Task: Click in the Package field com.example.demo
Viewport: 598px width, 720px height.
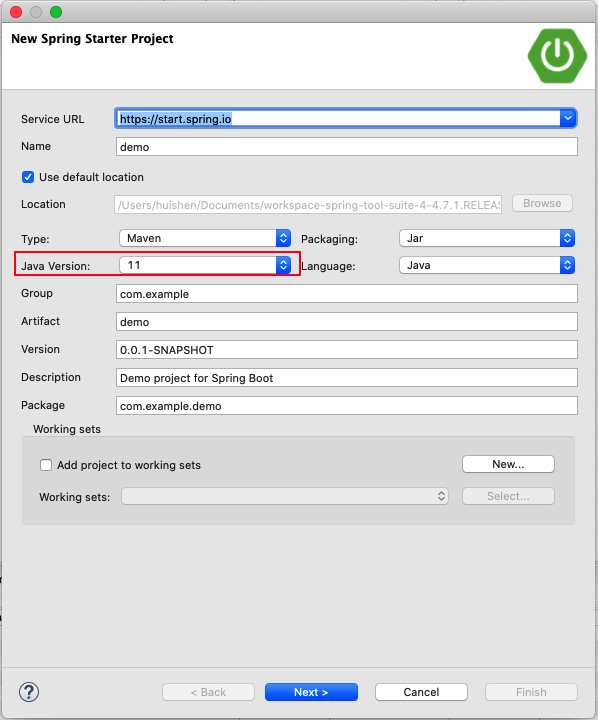Action: coord(347,406)
